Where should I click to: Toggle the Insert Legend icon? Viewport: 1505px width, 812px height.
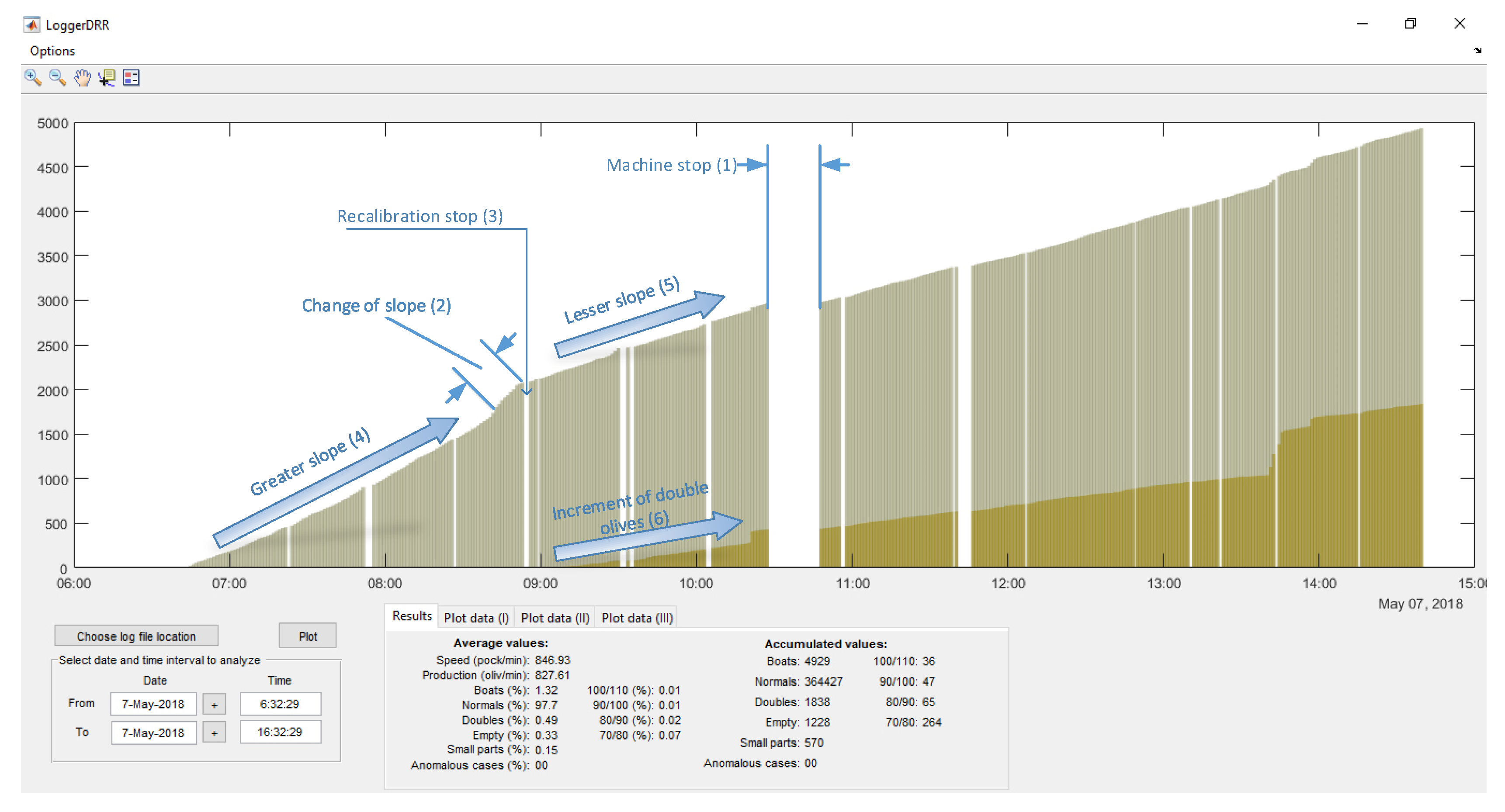coord(132,77)
